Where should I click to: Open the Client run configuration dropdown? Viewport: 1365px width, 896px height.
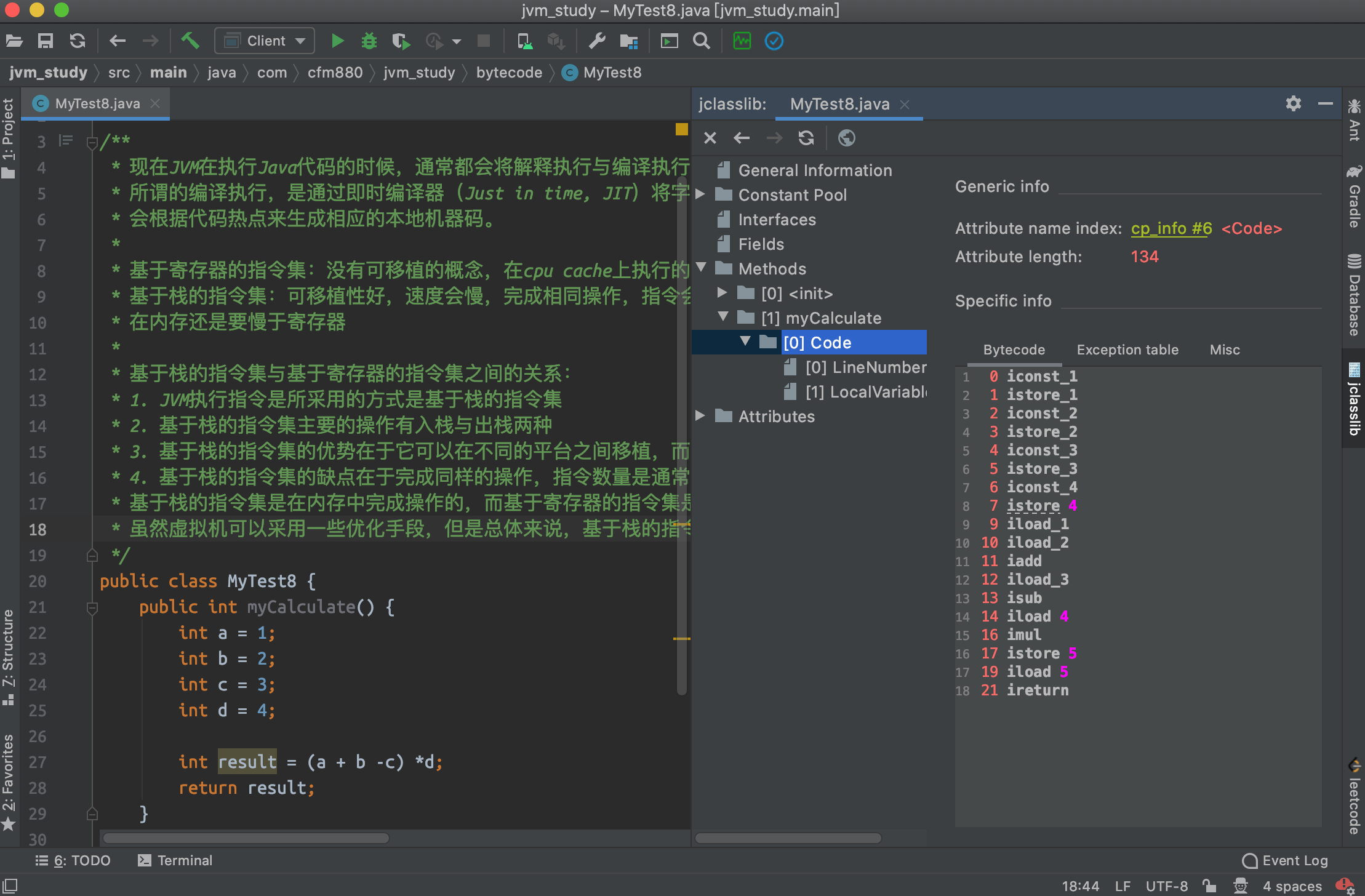[x=265, y=41]
